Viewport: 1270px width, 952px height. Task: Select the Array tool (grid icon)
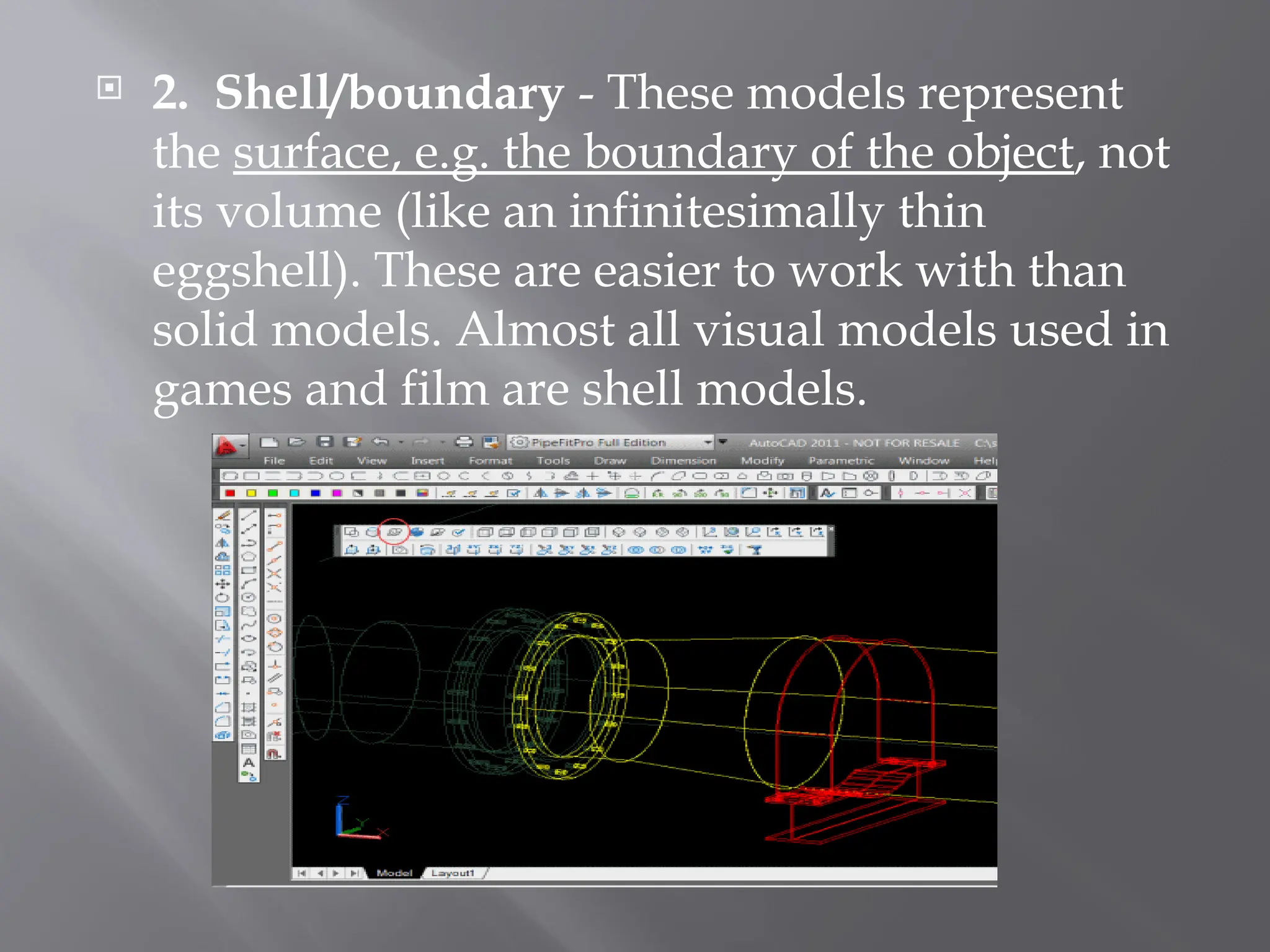coord(223,570)
